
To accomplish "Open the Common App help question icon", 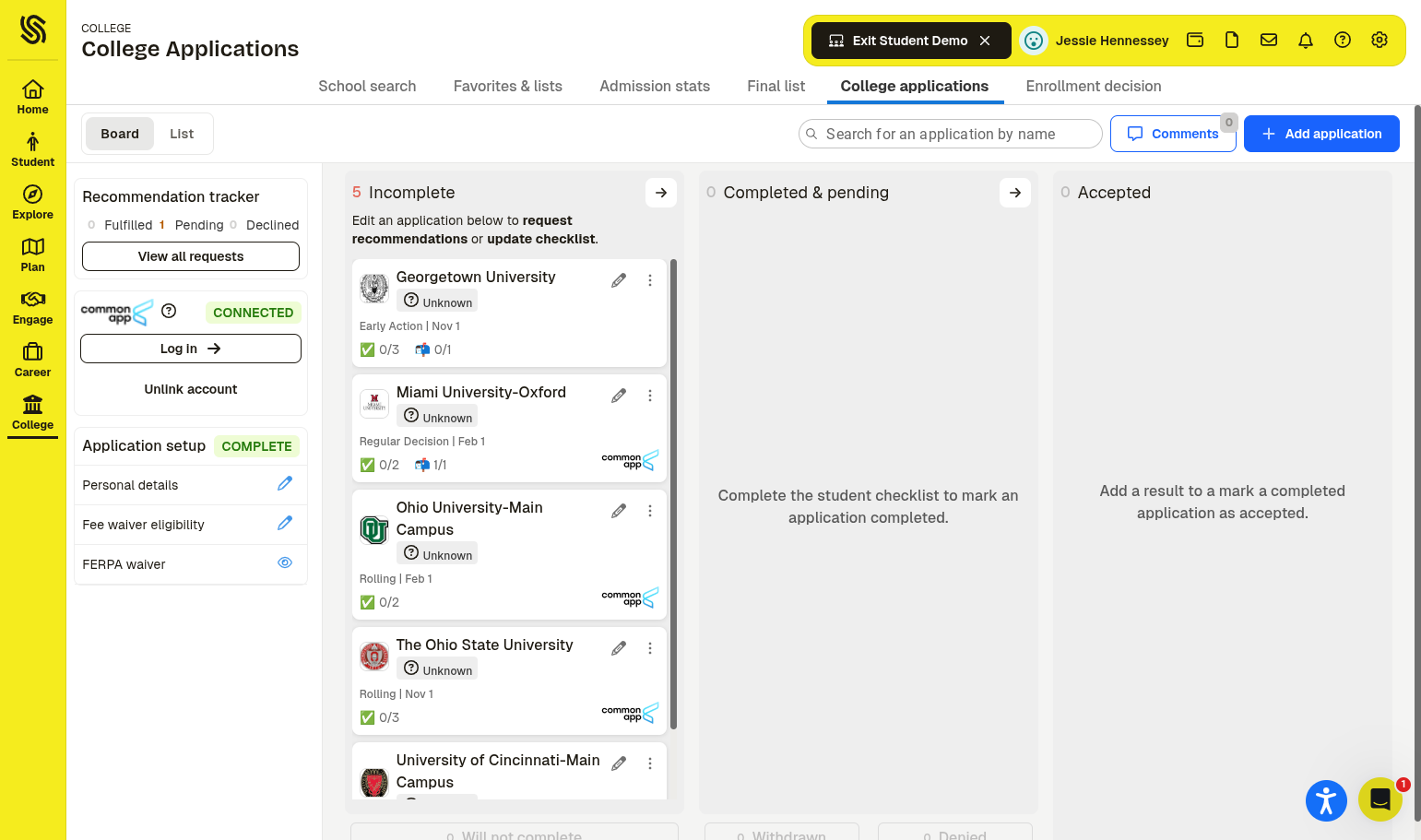I will (169, 311).
